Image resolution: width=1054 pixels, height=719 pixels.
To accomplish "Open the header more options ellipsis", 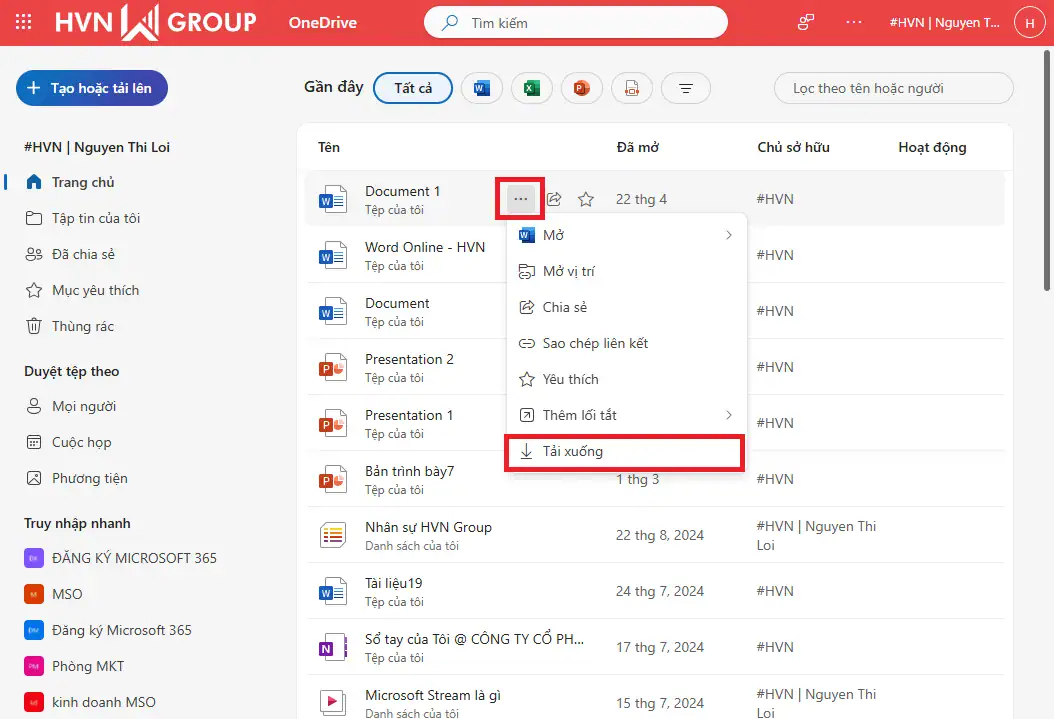I will [853, 22].
